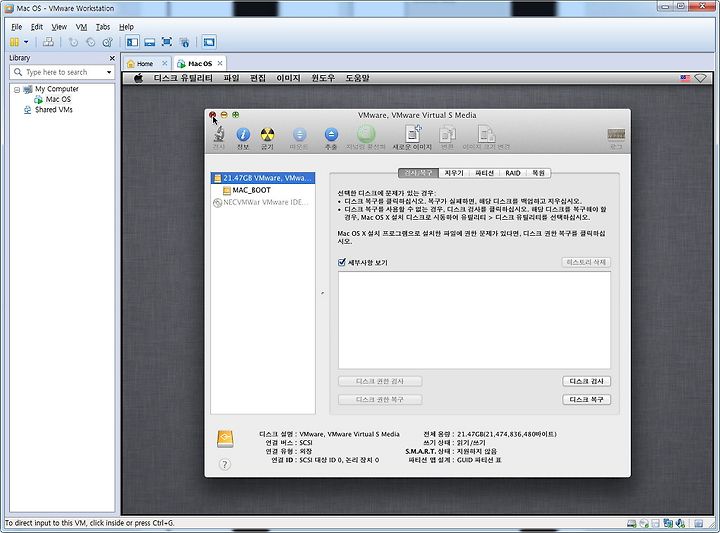720x533 pixels.
Task: Click the CD/DVD status bar icon
Action: pos(644,523)
